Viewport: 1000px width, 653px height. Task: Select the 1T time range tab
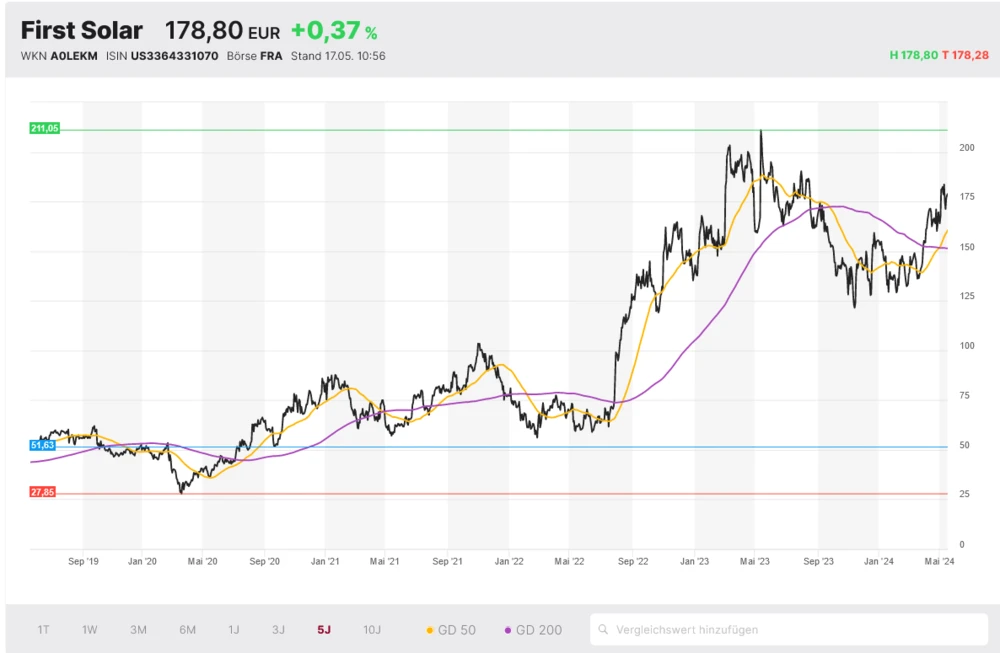(x=44, y=630)
